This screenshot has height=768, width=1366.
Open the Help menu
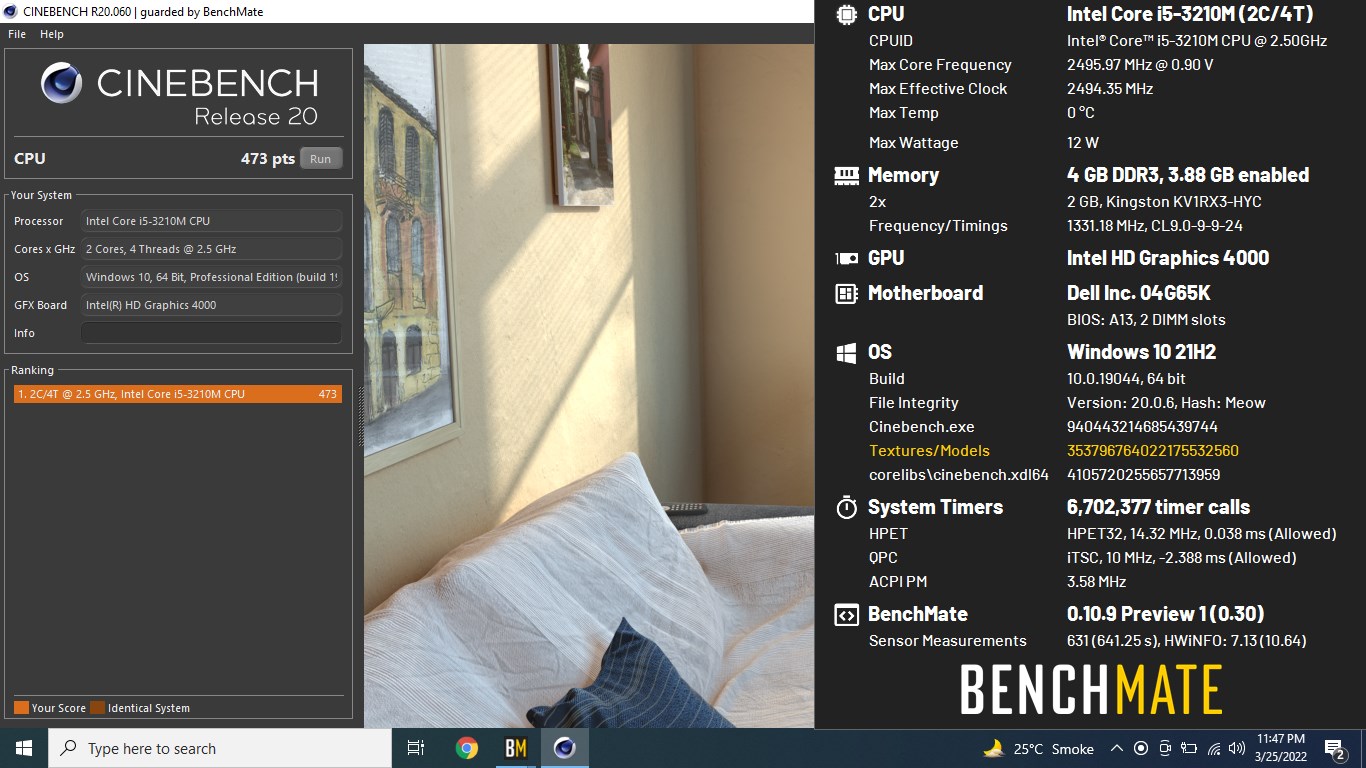click(x=52, y=34)
